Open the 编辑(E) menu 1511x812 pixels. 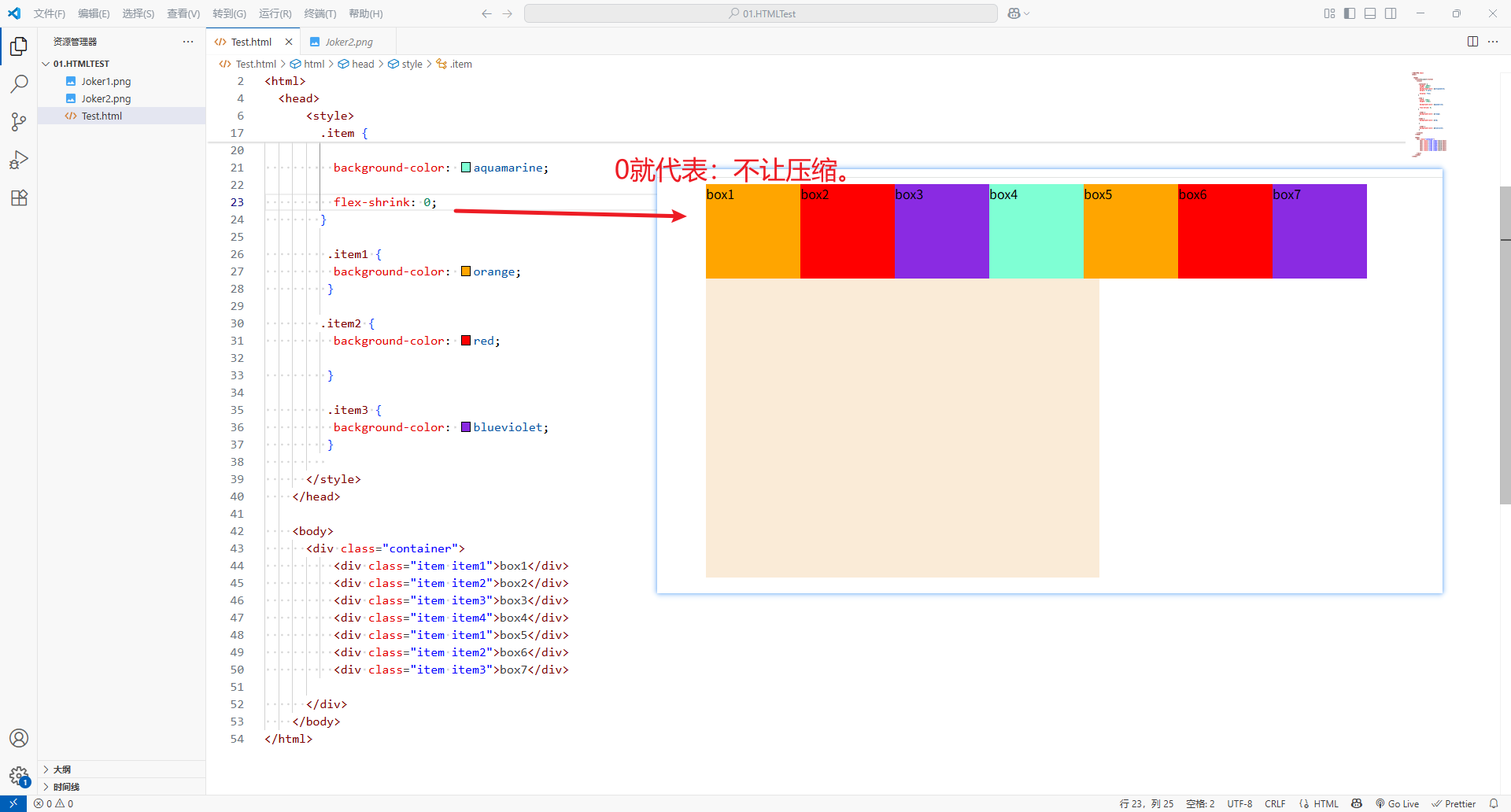(x=94, y=13)
